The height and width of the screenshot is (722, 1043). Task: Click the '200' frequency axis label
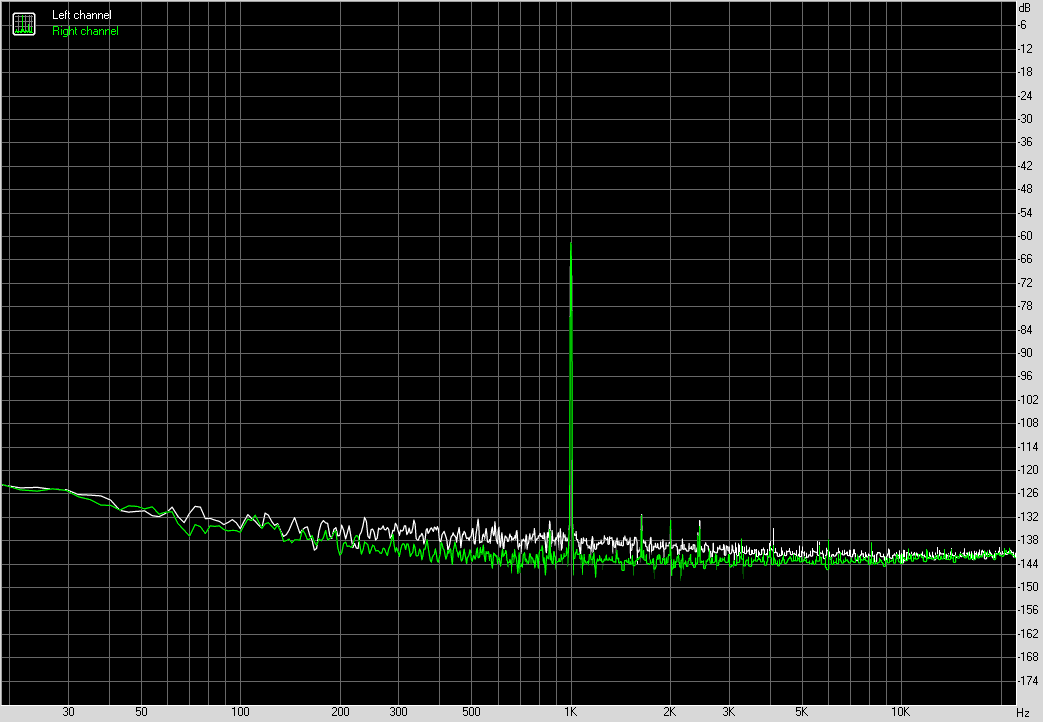pos(340,712)
